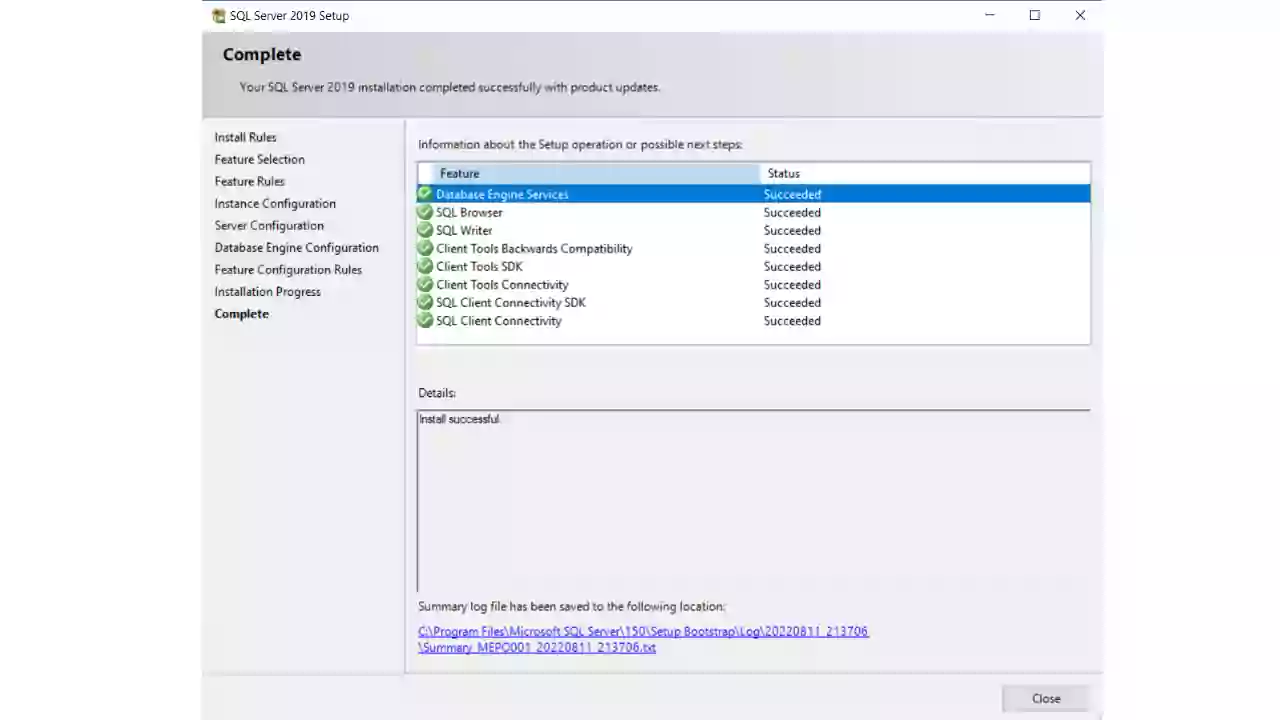Select SQL Client Connectivity SDK row

753,302
